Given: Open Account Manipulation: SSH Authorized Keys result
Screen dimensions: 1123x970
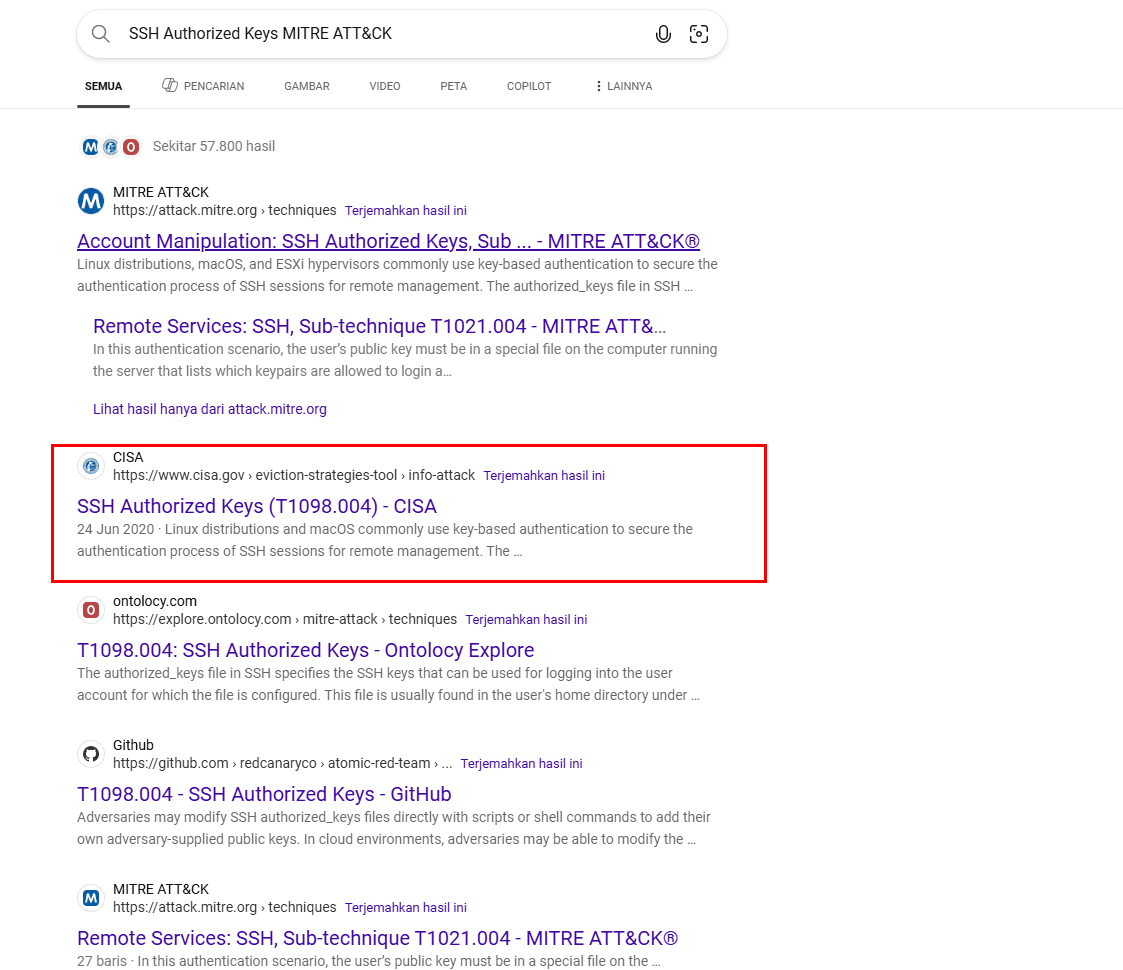Looking at the screenshot, I should (x=388, y=241).
